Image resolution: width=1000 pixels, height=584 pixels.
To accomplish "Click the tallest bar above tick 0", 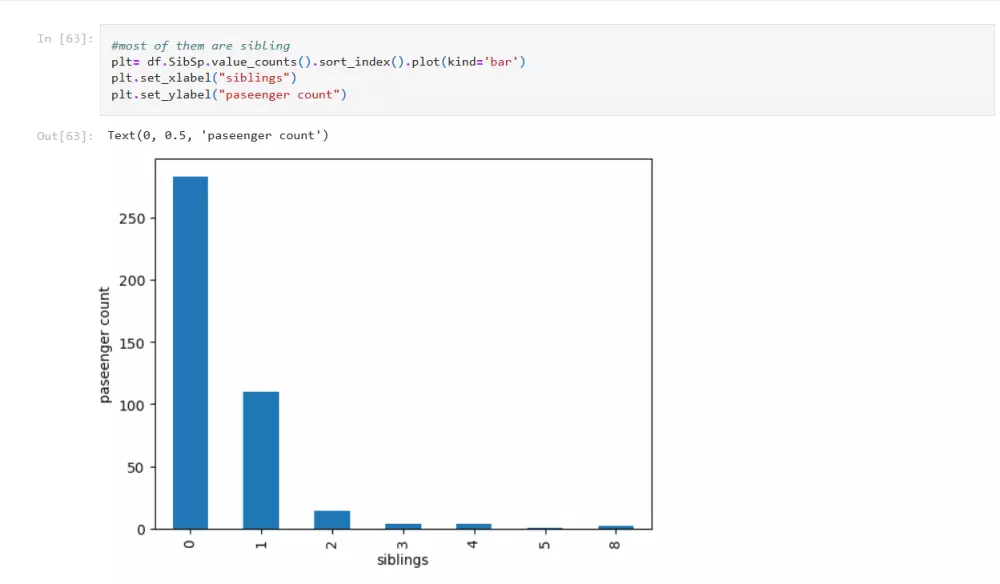I will coord(189,350).
